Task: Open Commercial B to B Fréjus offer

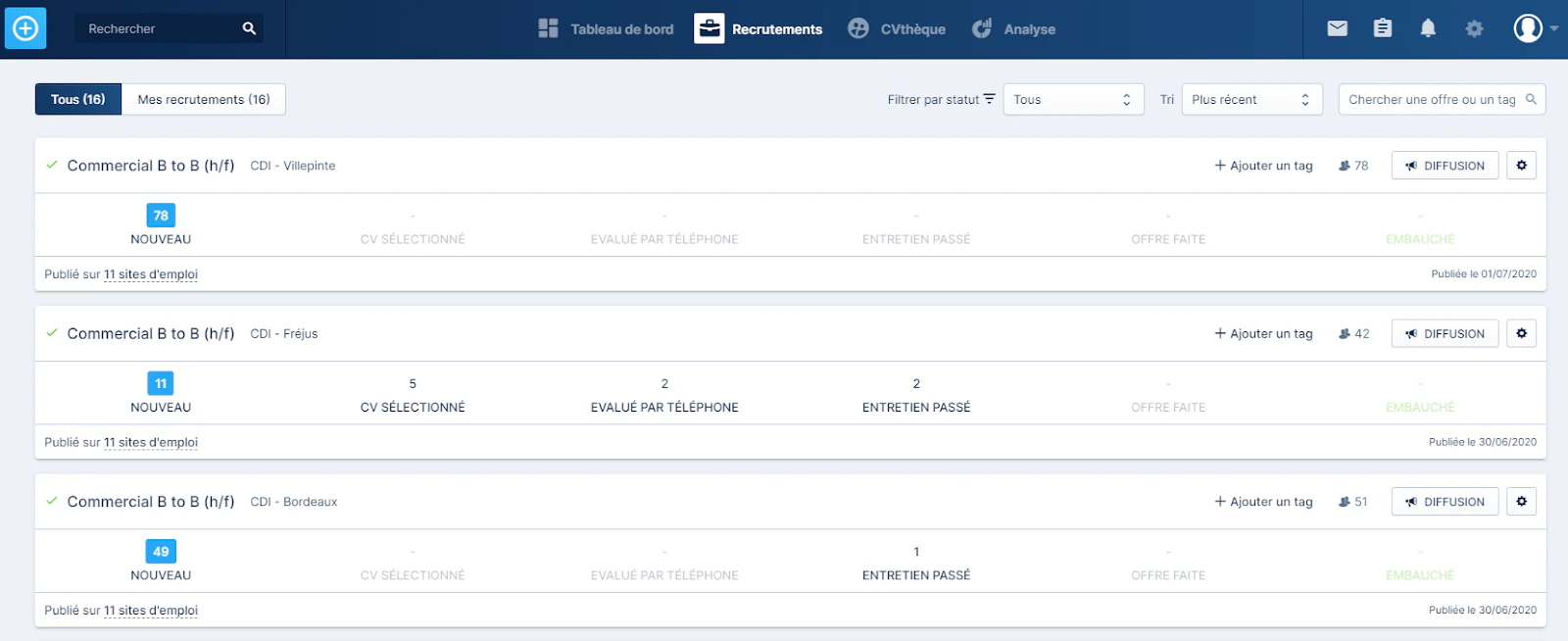Action: [151, 333]
